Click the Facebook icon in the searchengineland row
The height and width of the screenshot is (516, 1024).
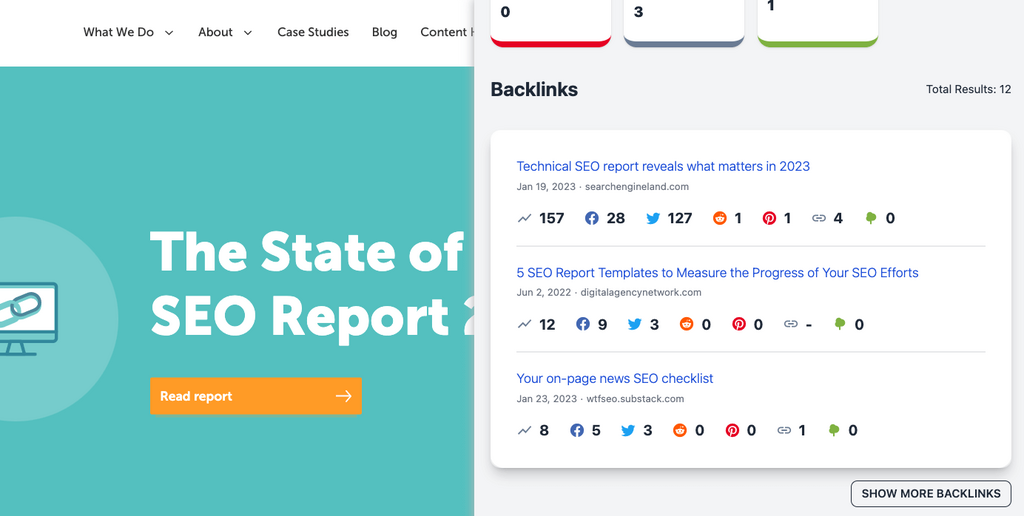(592, 218)
